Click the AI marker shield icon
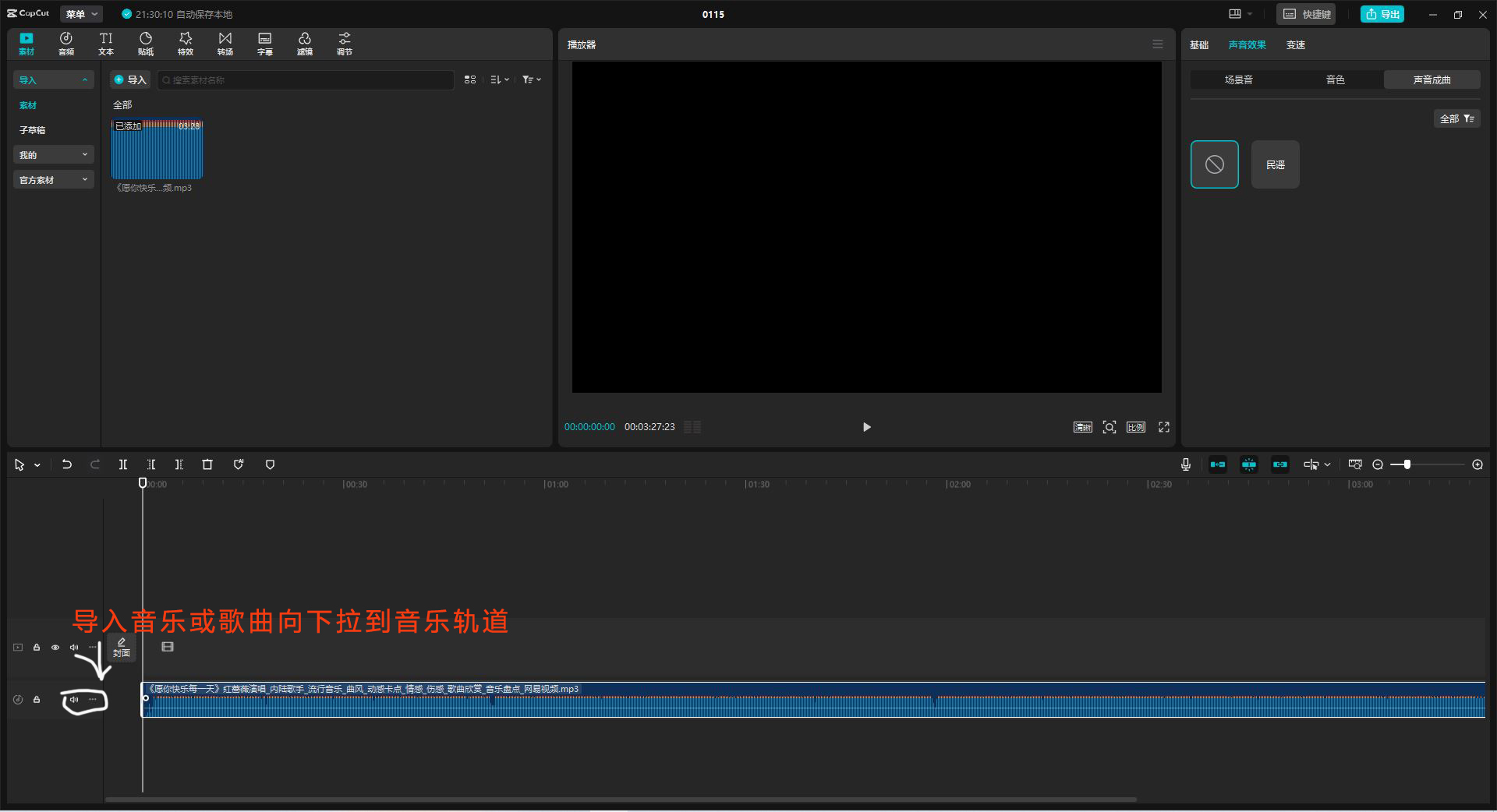 click(239, 464)
